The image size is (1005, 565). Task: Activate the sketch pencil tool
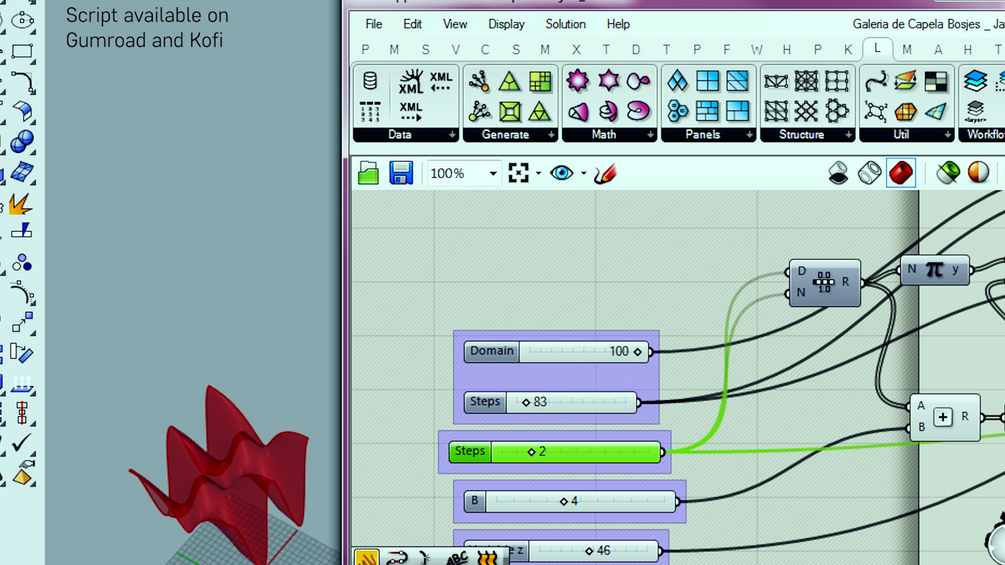click(604, 173)
